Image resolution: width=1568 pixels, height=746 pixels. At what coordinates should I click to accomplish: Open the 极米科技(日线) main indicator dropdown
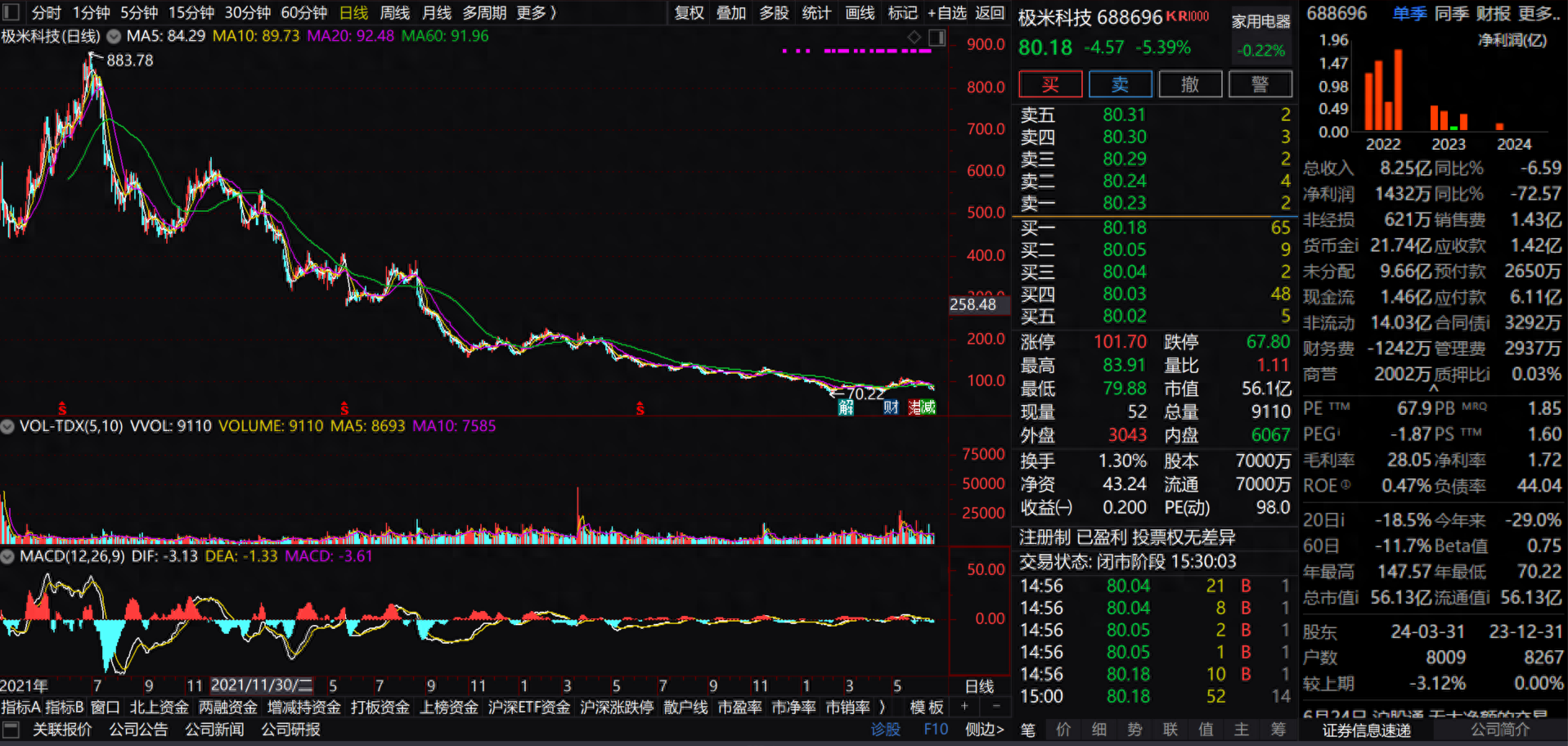114,37
